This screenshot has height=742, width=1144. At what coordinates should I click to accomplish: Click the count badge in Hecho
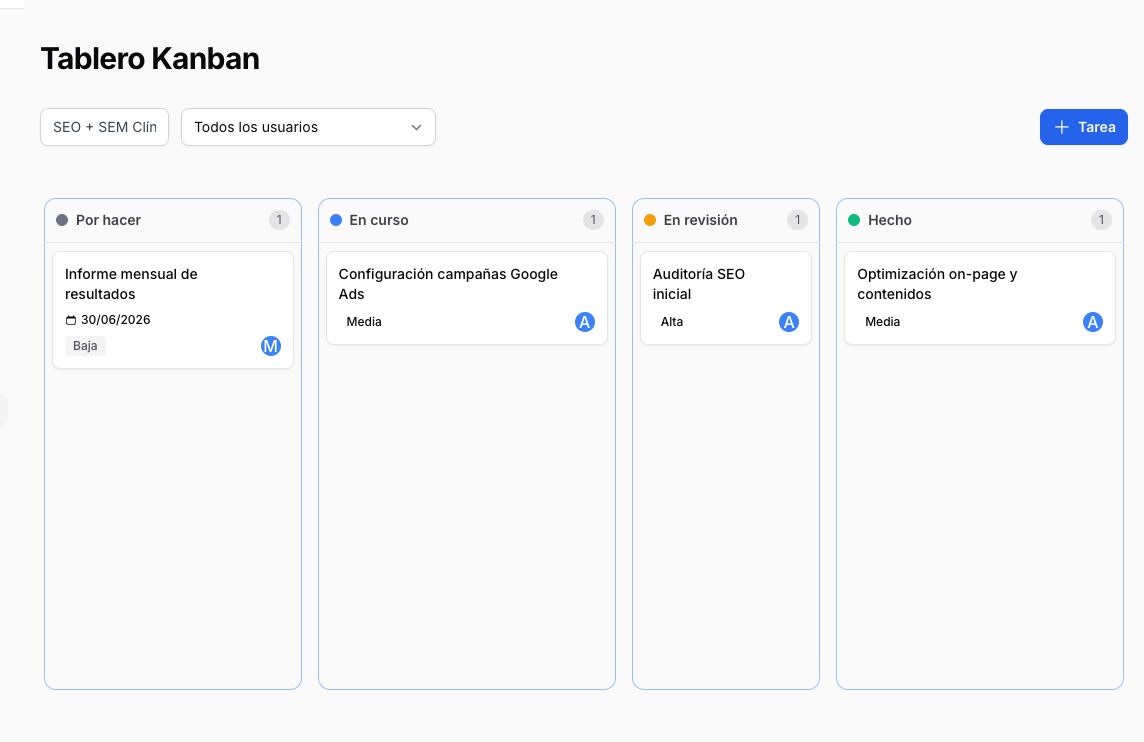pyautogui.click(x=1101, y=220)
